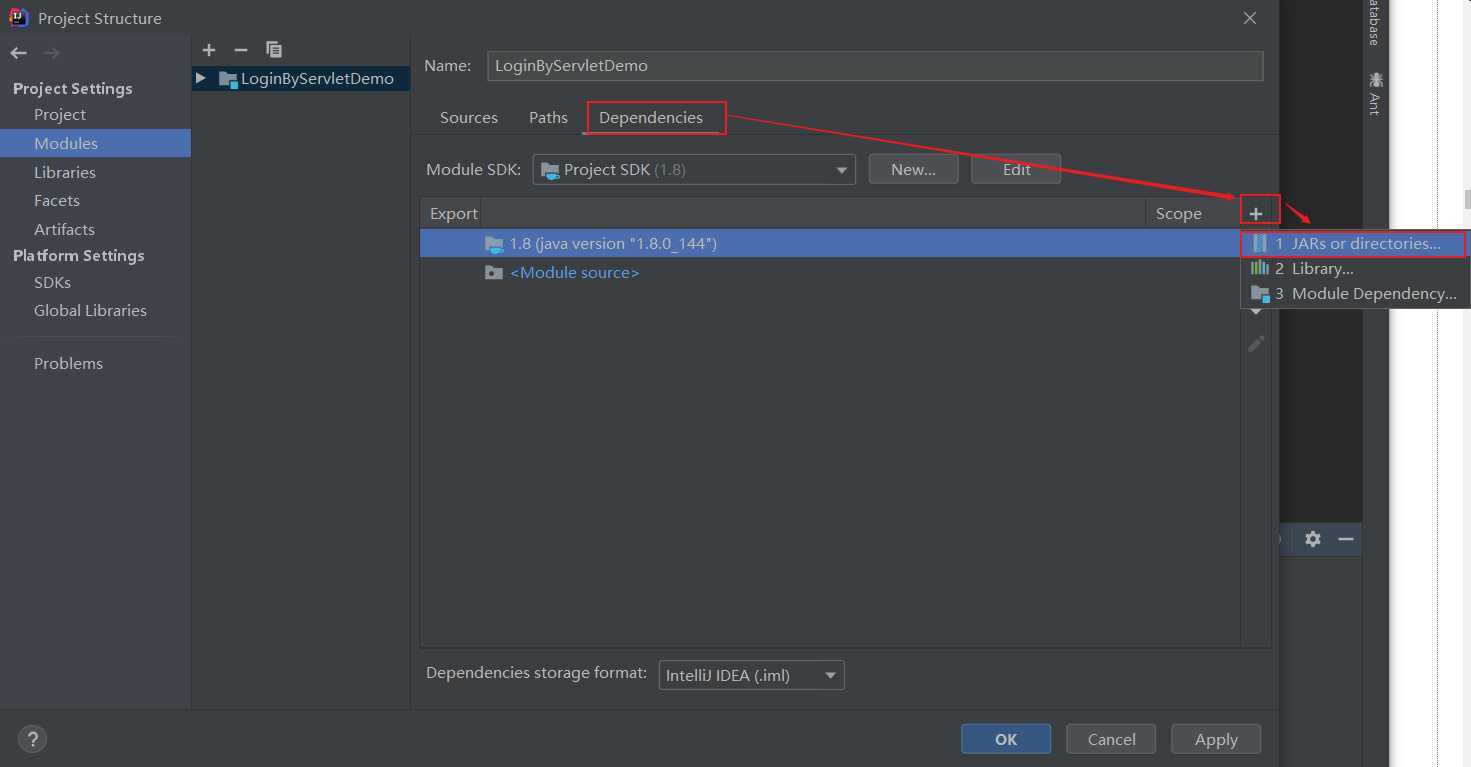Screen dimensions: 1471x767
Task: Open Dependencies storage format dropdown
Action: tap(751, 675)
